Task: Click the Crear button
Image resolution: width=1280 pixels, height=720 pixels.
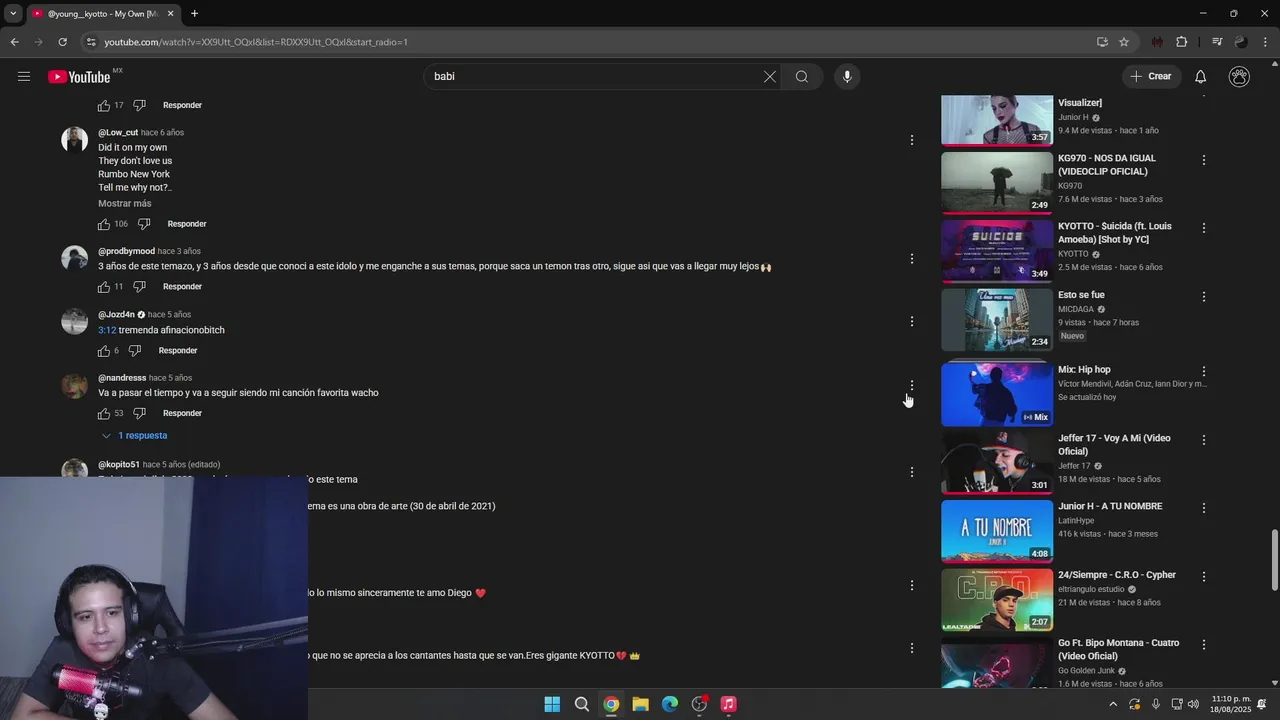Action: (1151, 77)
